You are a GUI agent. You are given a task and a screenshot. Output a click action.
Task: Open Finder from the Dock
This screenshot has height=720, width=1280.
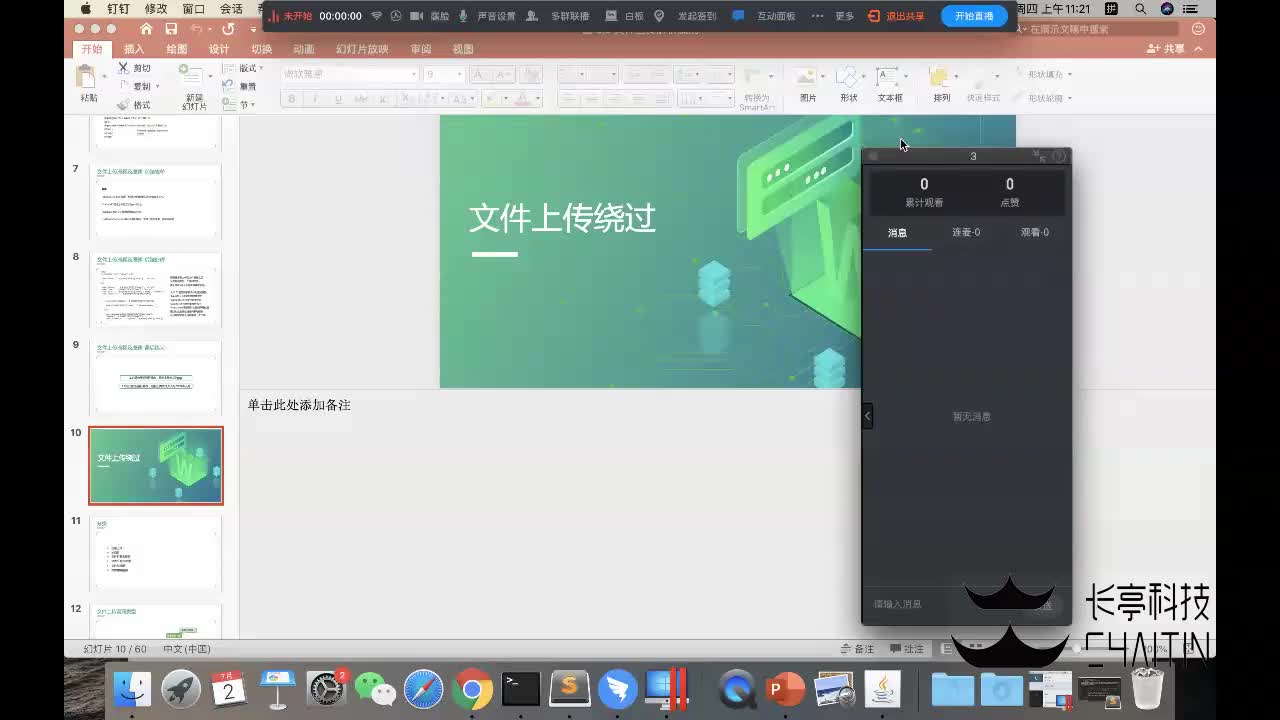[132, 689]
